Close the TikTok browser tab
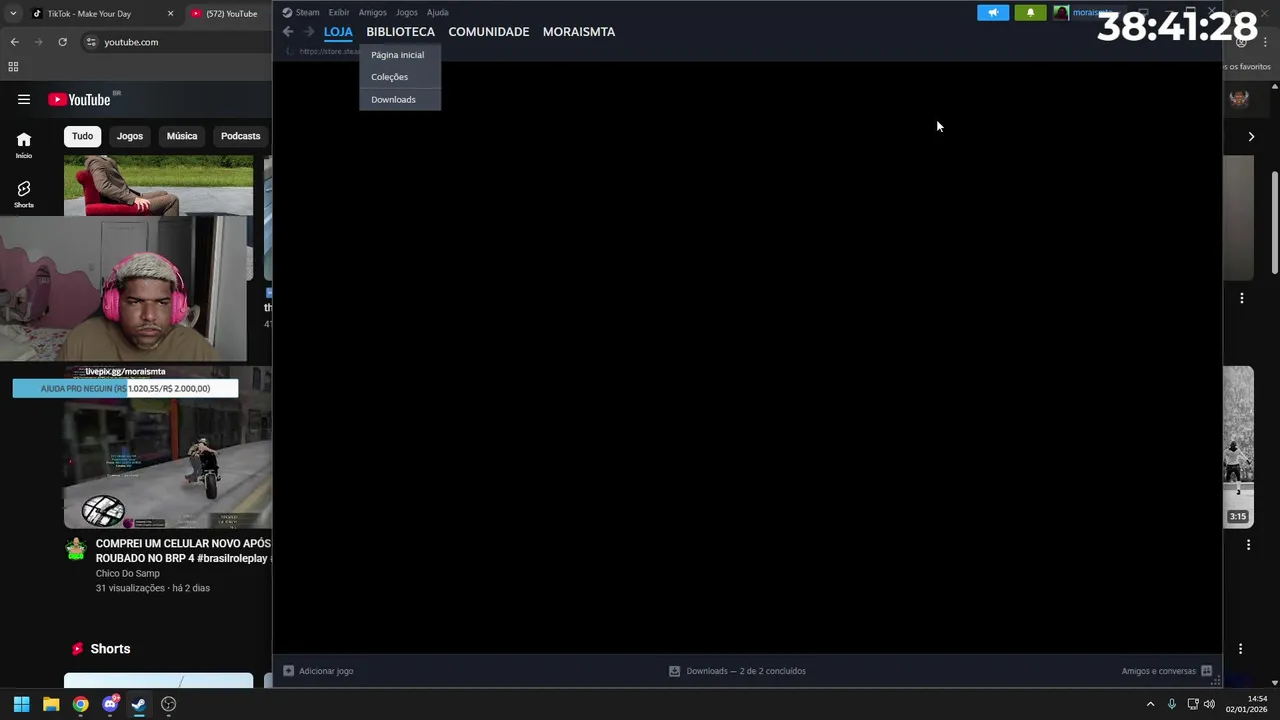 [x=170, y=14]
